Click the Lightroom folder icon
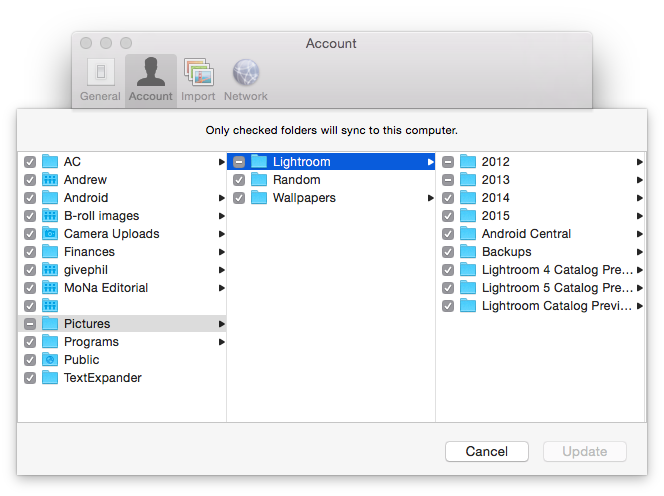 click(x=259, y=162)
